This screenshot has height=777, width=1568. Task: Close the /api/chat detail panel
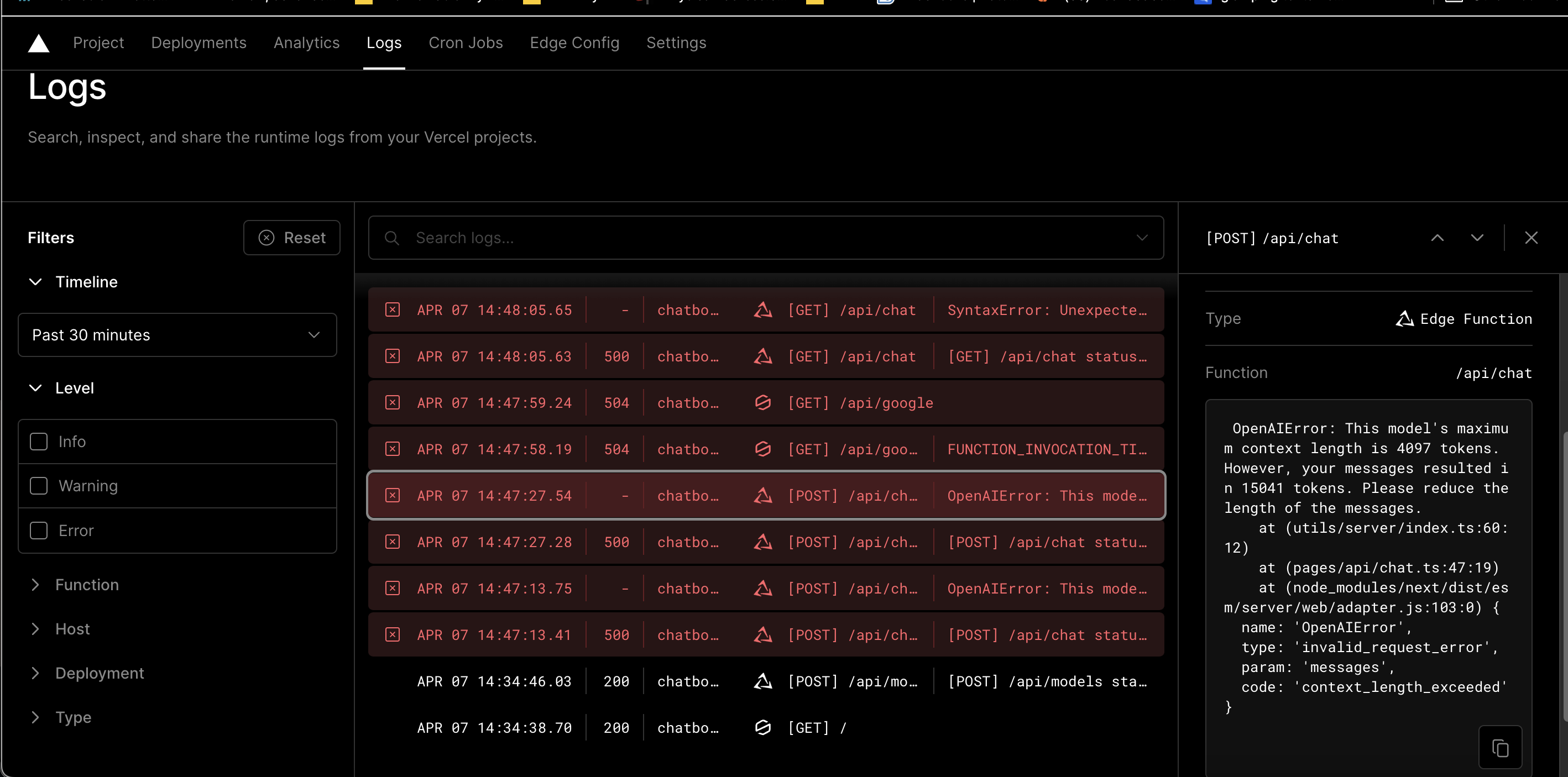point(1532,237)
